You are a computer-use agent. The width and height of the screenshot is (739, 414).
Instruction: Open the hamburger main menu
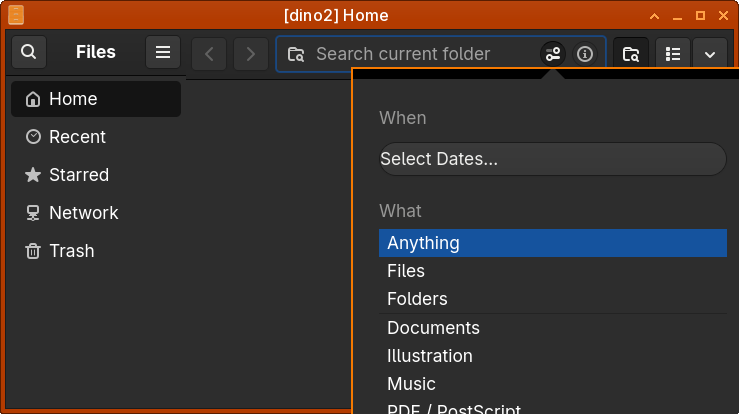(x=163, y=53)
